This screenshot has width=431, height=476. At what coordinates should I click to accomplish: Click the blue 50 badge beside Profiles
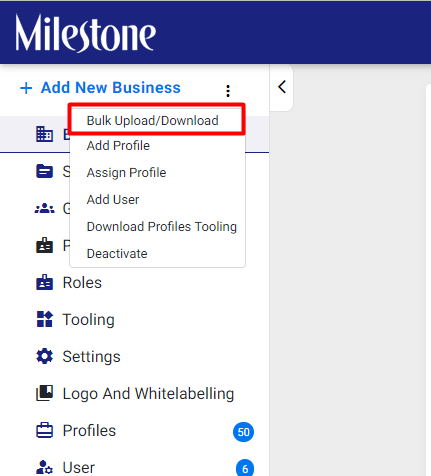(x=243, y=432)
